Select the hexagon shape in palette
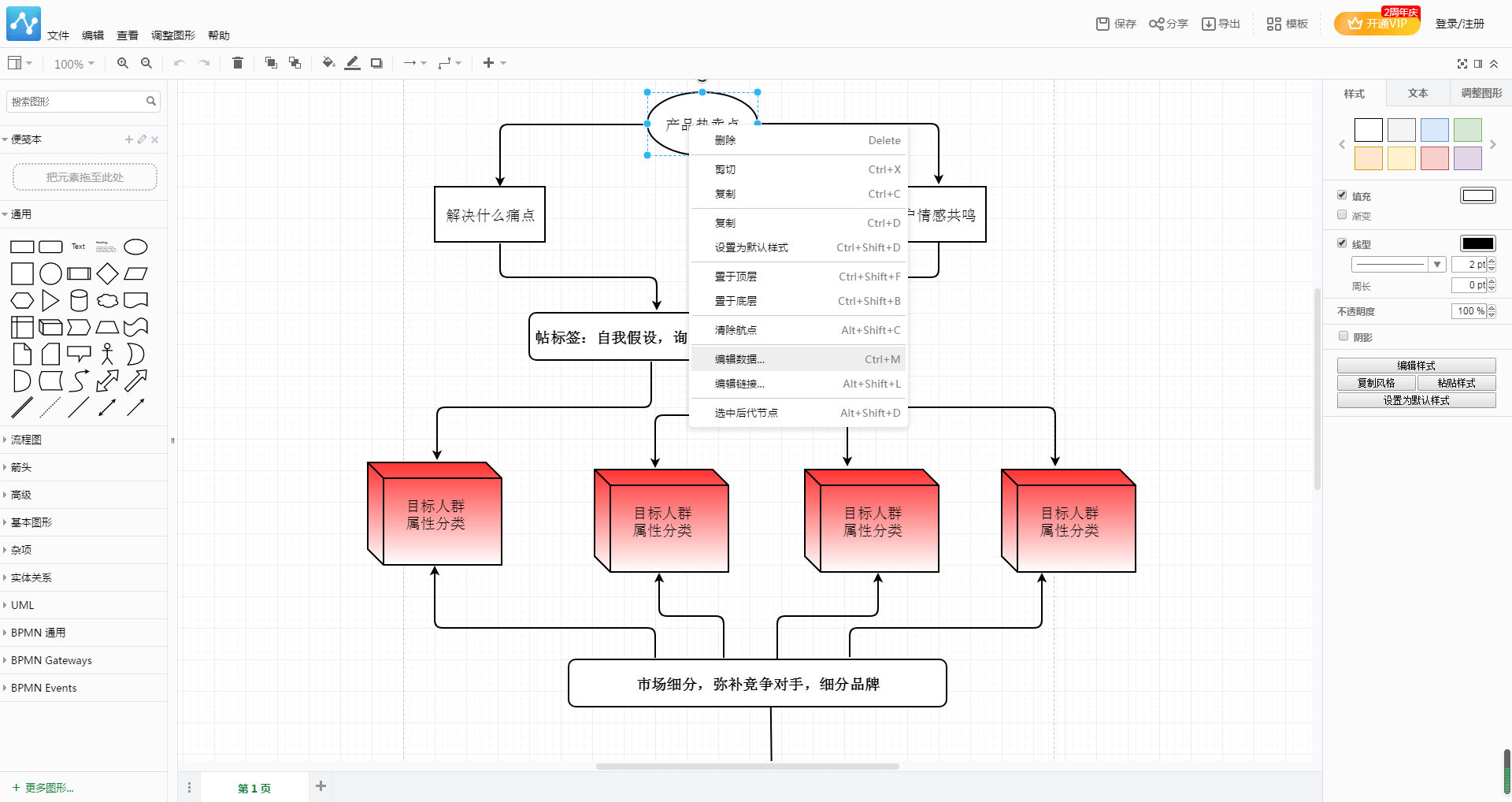 pyautogui.click(x=22, y=300)
